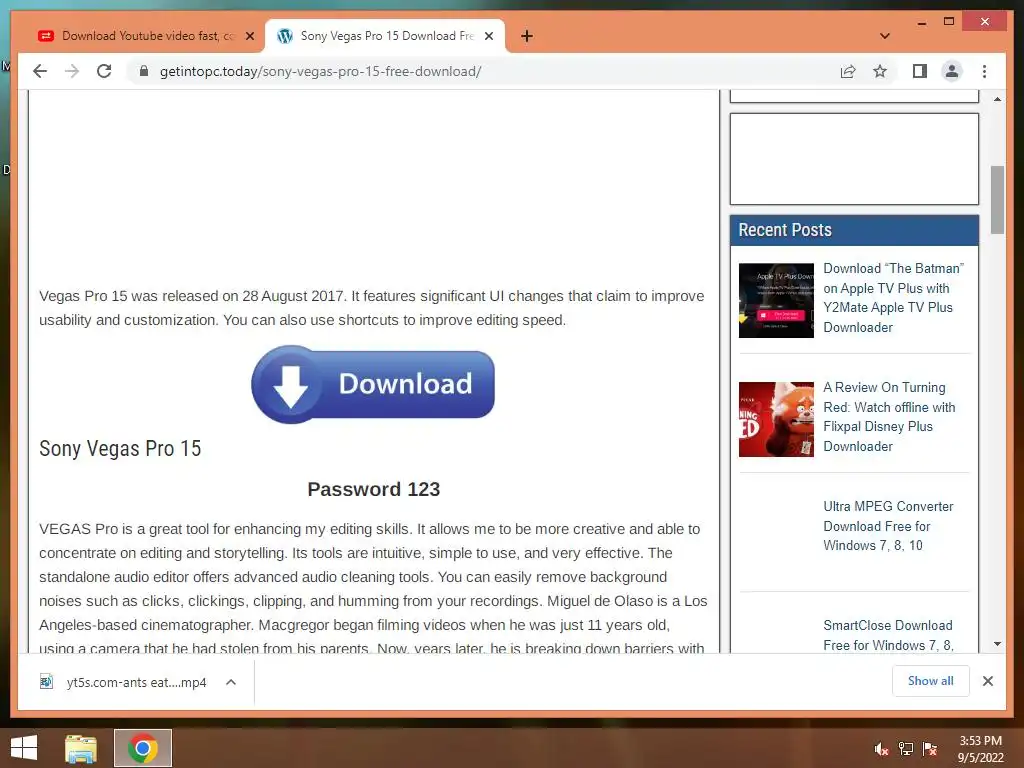Click page scrollbar down arrow
1024x768 pixels.
(x=997, y=644)
